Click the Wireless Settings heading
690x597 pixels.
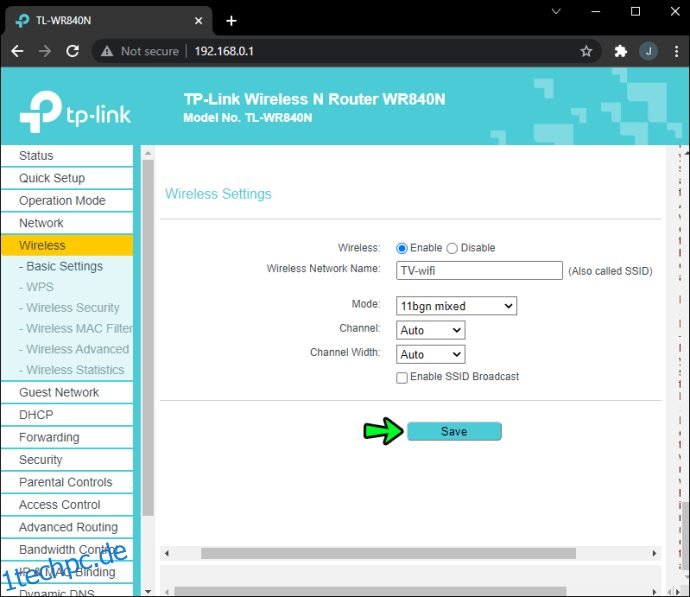pos(218,194)
